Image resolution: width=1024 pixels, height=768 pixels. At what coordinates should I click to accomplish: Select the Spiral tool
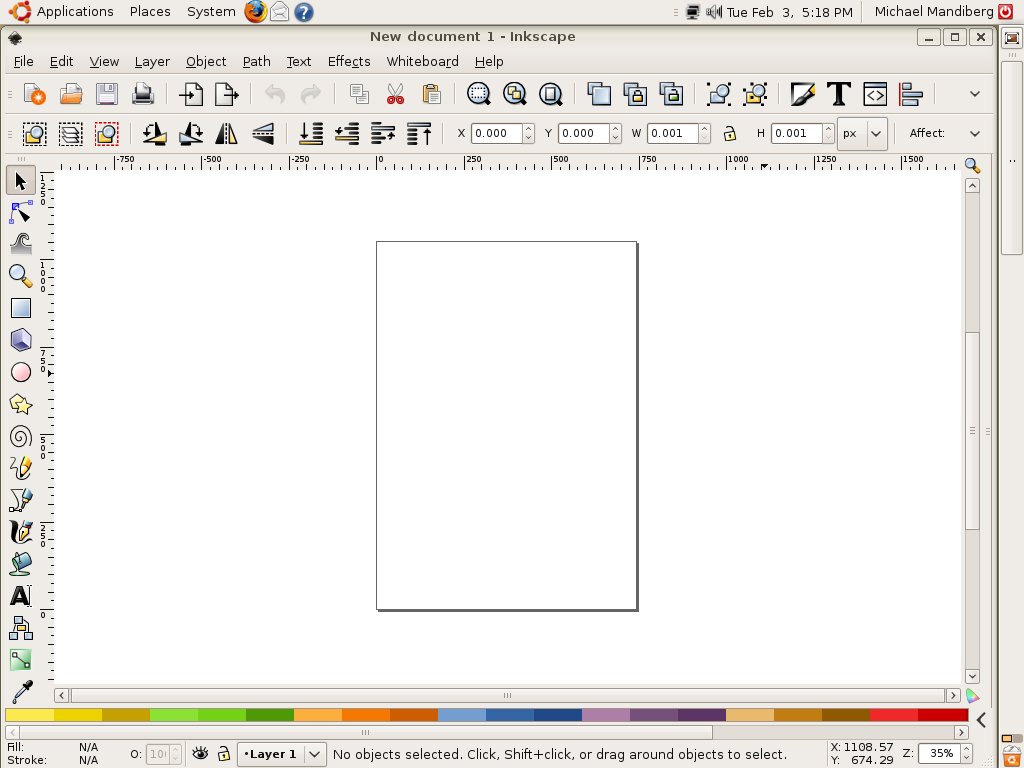(x=20, y=437)
